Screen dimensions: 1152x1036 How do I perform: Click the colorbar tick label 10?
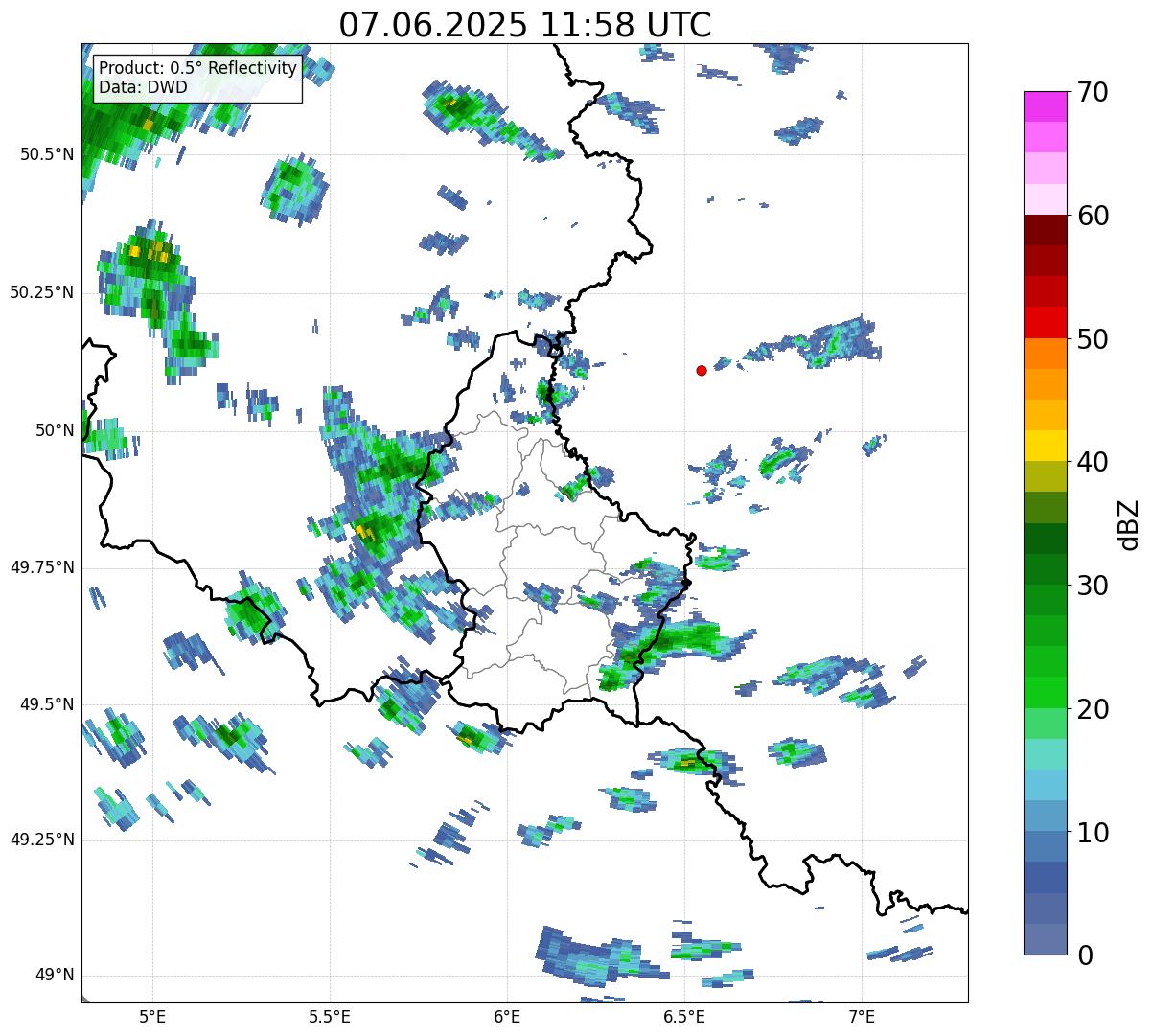[x=1092, y=833]
